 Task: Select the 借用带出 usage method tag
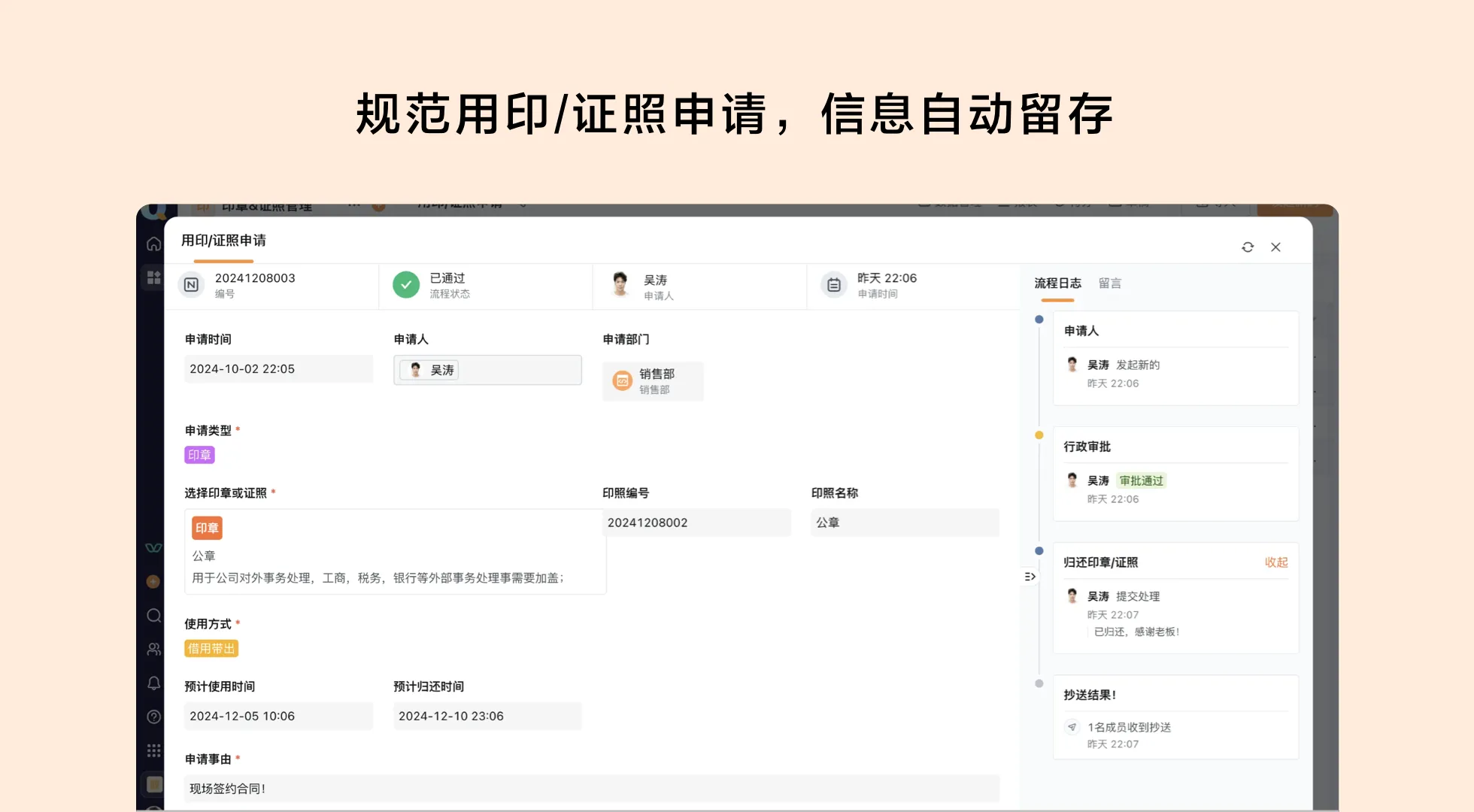pyautogui.click(x=211, y=648)
